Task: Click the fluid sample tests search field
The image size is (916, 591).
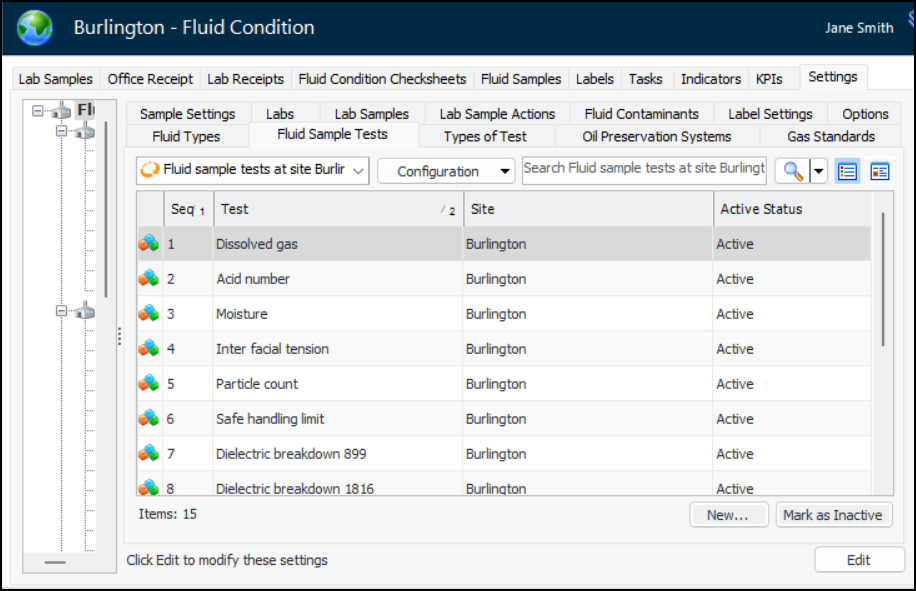Action: [x=644, y=169]
